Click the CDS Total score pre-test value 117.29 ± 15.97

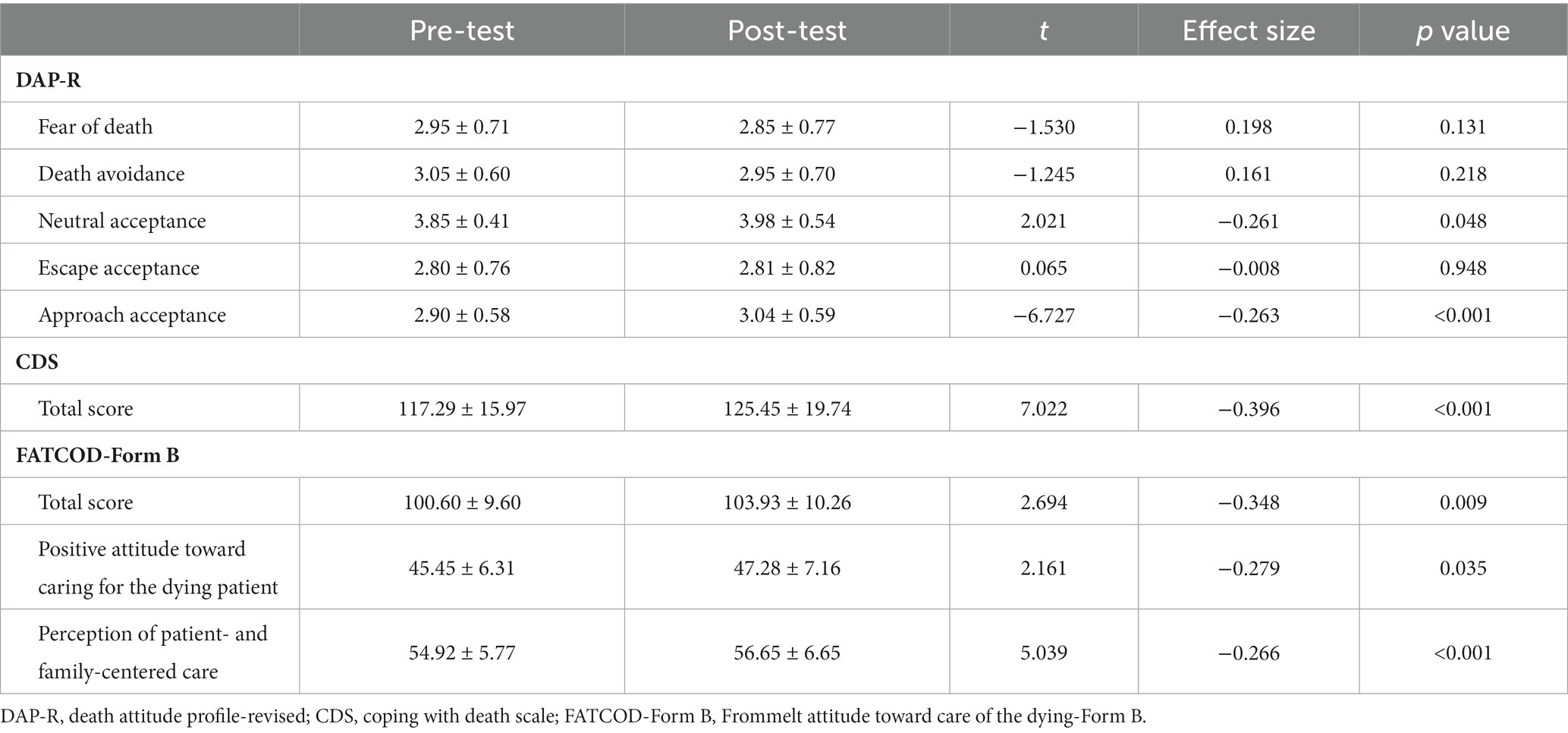462,408
